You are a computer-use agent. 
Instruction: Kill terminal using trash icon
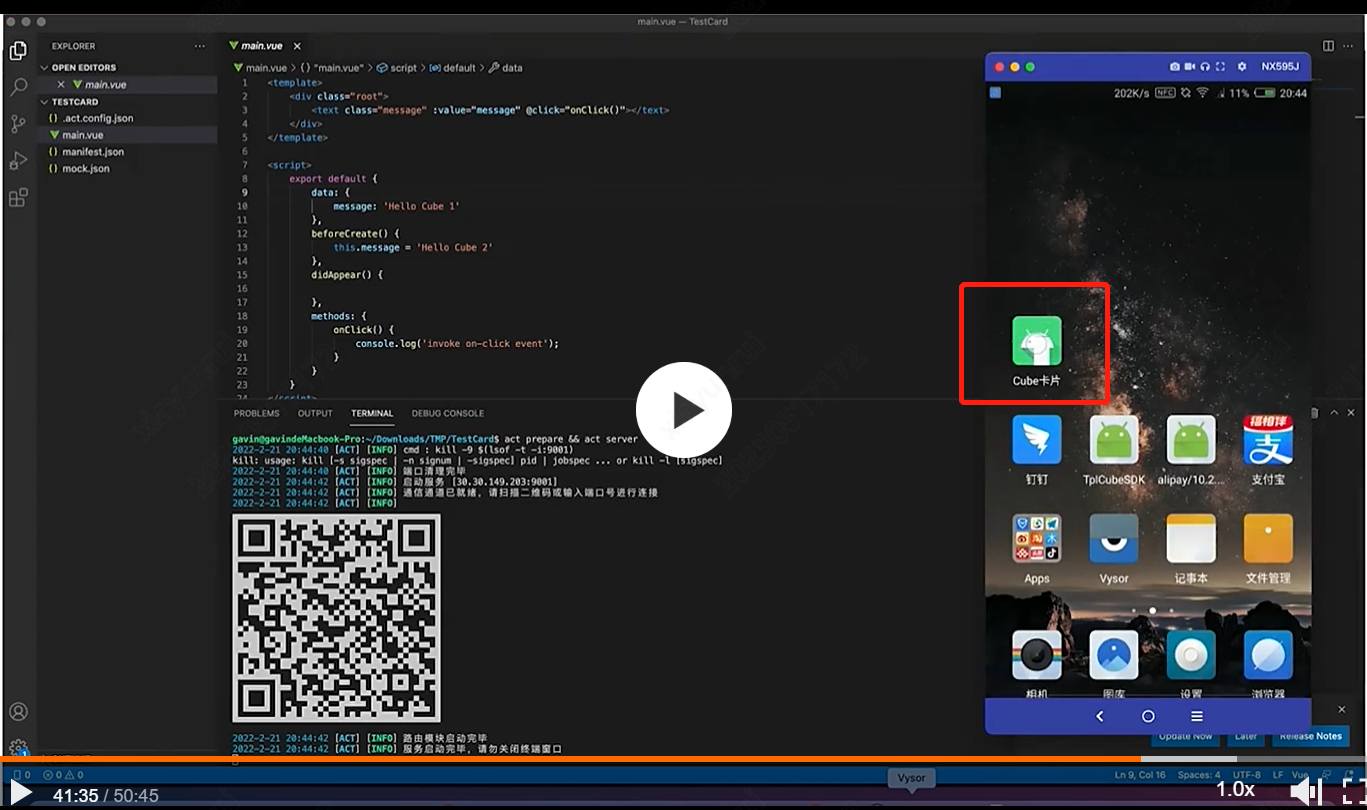(1315, 412)
